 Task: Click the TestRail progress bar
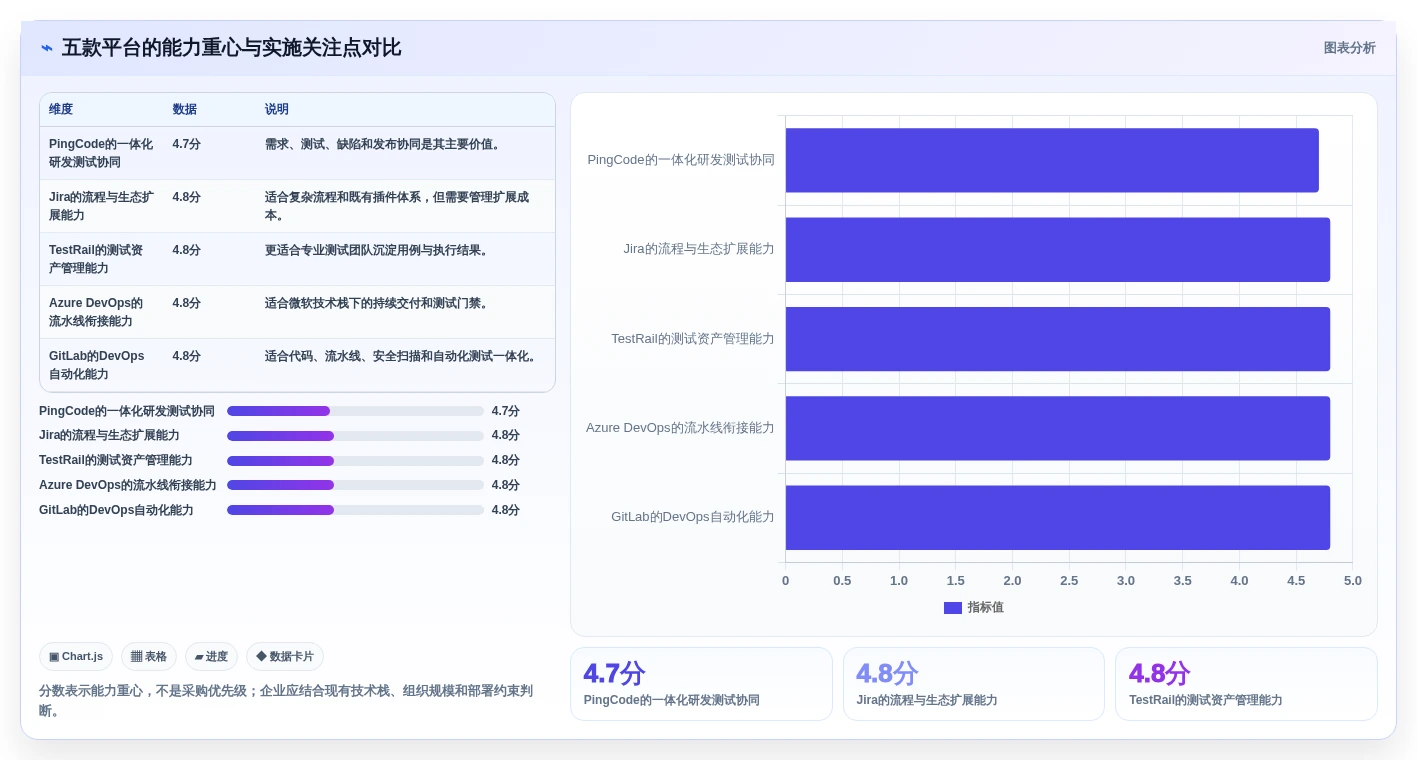click(355, 461)
